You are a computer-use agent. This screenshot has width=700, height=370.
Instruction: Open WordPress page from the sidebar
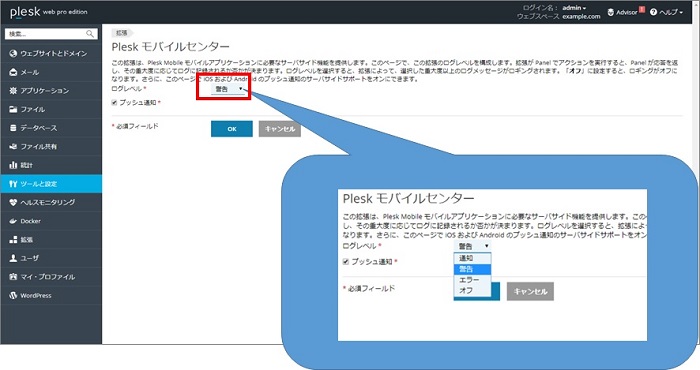[x=51, y=295]
